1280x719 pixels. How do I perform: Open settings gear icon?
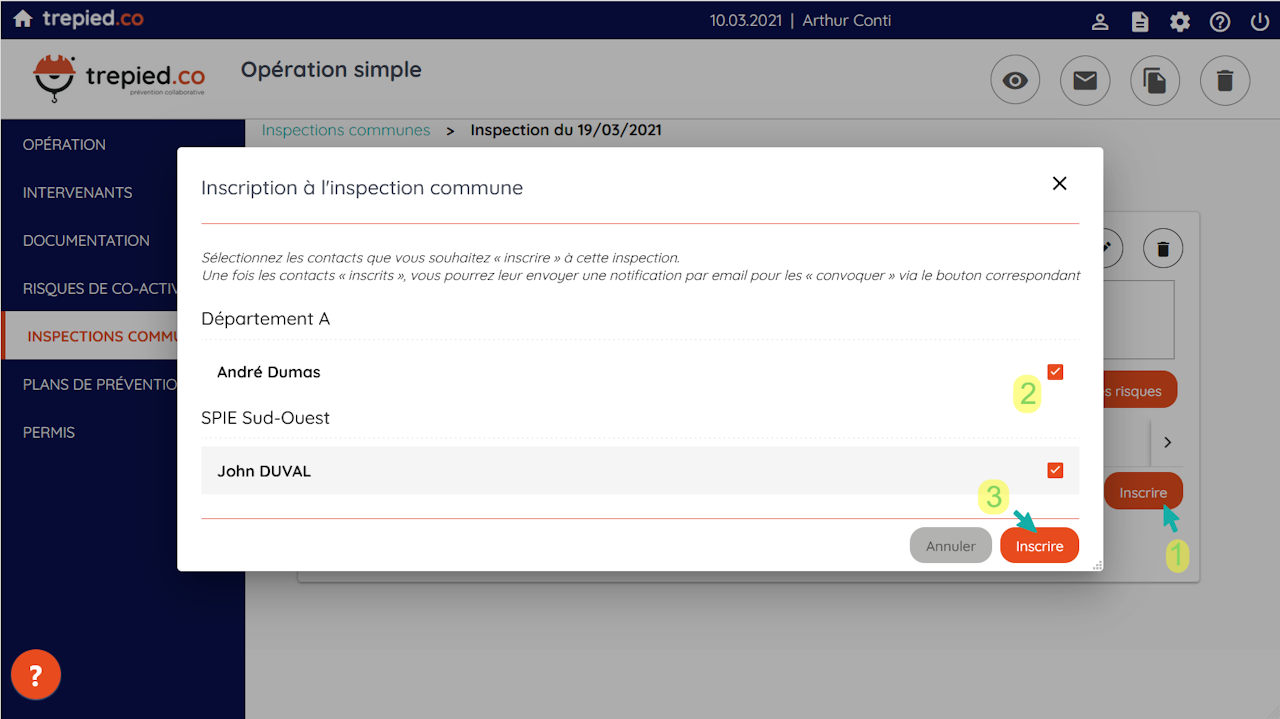(x=1180, y=21)
